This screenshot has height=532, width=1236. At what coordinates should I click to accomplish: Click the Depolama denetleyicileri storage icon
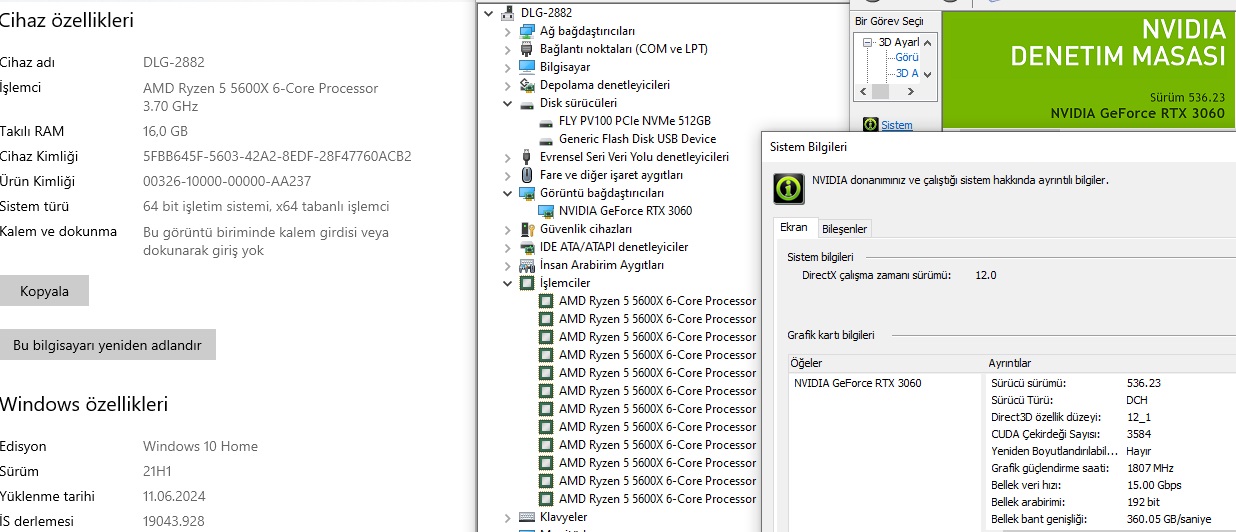click(x=527, y=85)
